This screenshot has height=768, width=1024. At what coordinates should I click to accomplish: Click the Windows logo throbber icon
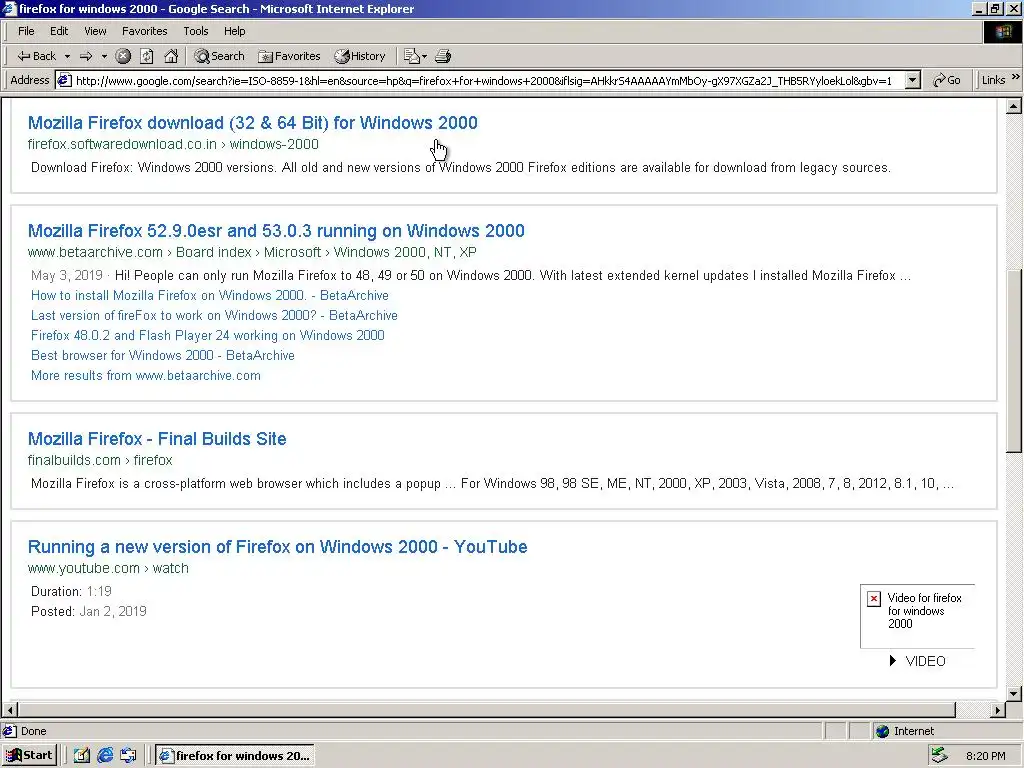coord(1002,32)
